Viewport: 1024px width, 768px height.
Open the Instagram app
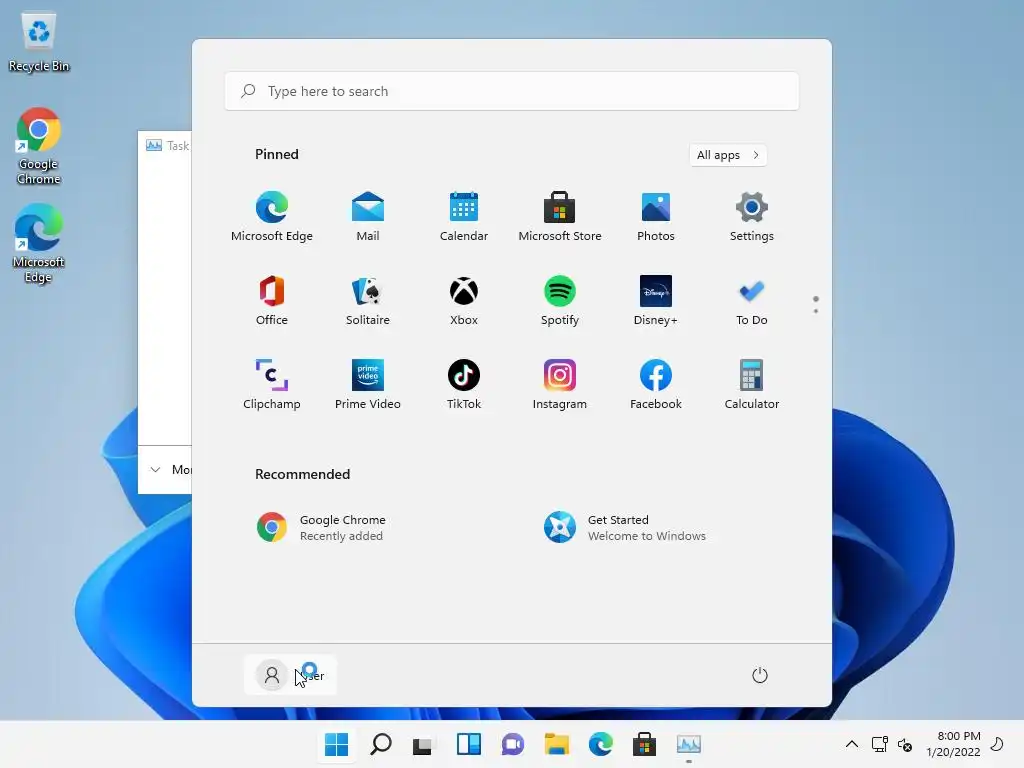tap(560, 385)
